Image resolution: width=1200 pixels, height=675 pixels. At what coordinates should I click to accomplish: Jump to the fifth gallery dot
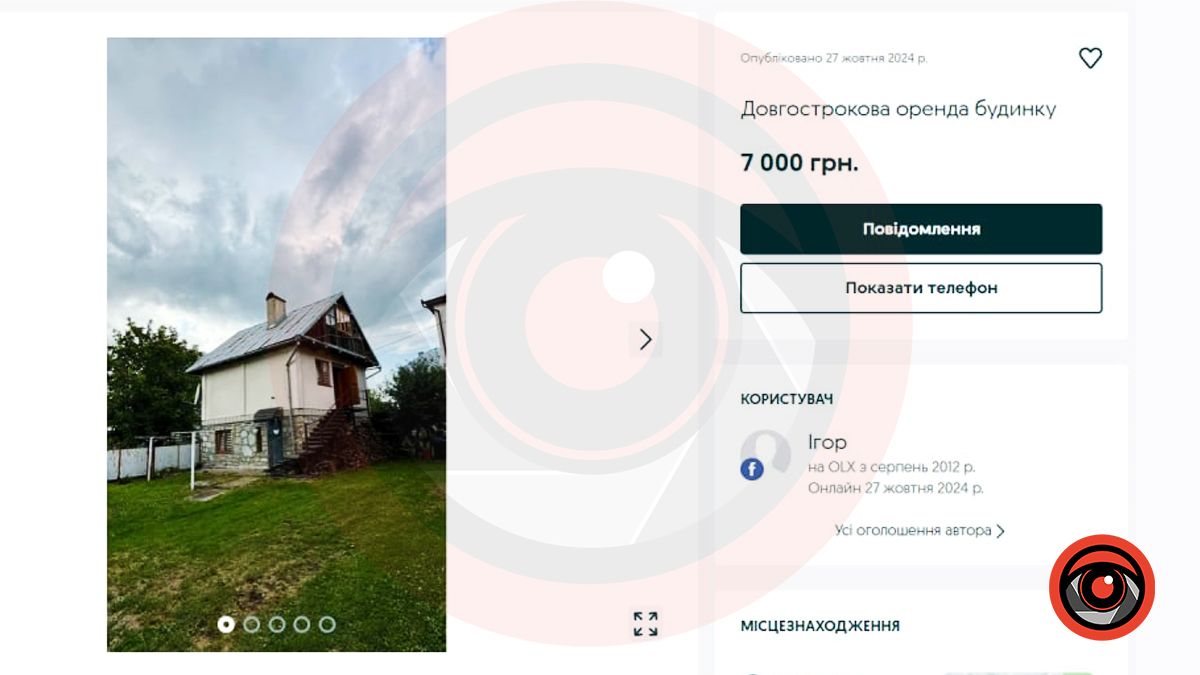point(327,624)
